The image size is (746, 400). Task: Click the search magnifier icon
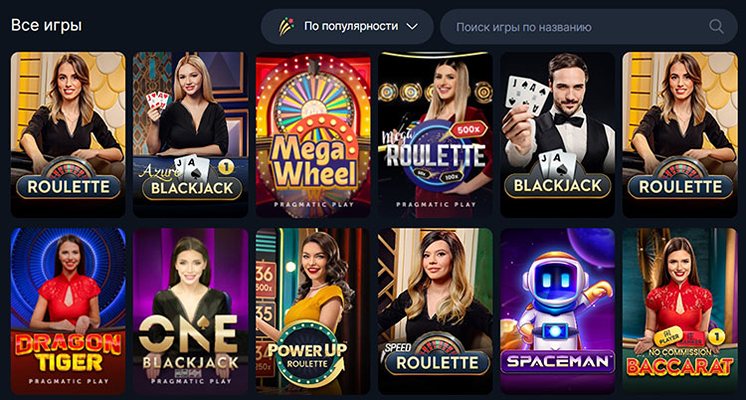[x=716, y=27]
